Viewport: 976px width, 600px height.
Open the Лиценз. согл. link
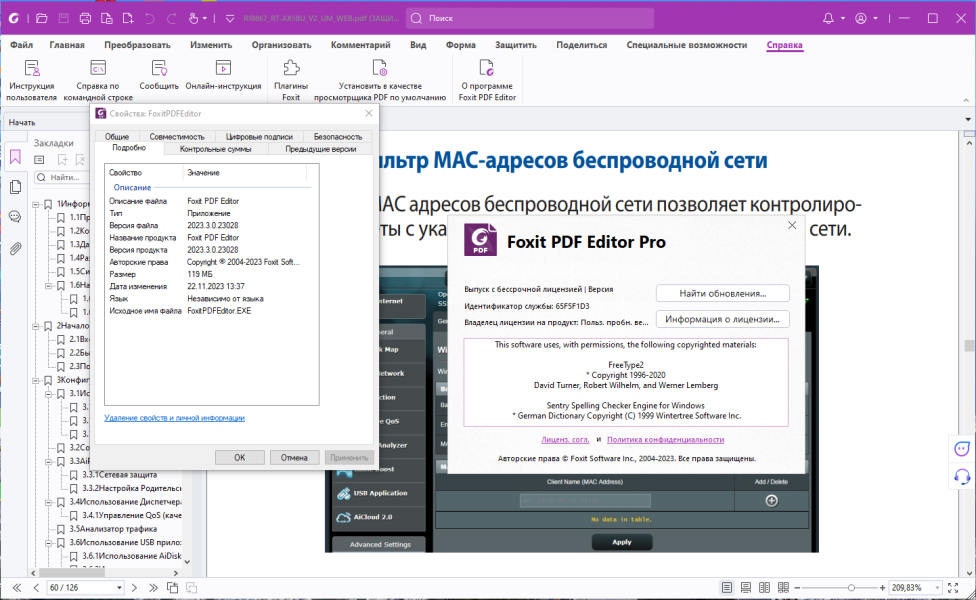coord(565,439)
